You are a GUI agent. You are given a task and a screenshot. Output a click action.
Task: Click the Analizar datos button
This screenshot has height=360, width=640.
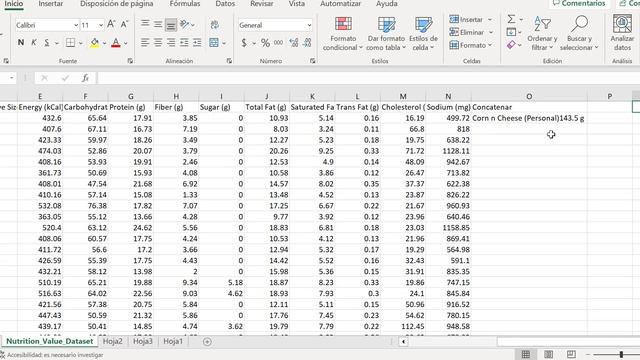pos(622,34)
